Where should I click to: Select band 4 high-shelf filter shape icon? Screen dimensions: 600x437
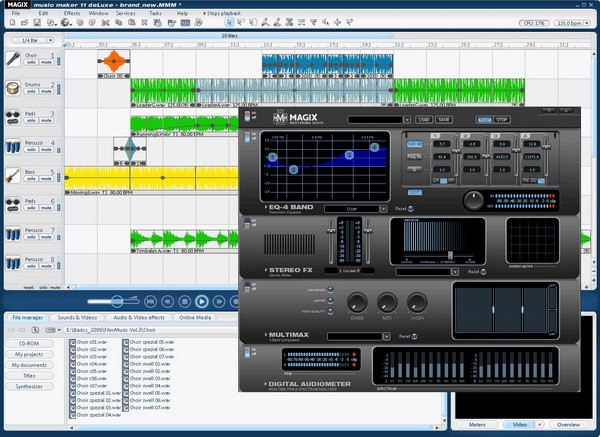coord(541,181)
